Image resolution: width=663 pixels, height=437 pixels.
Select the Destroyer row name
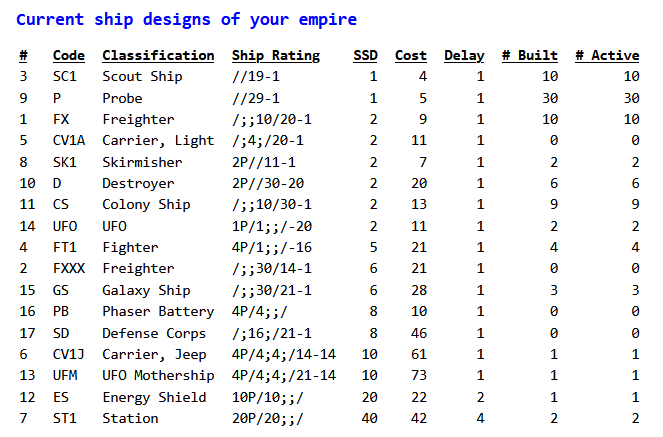[138, 183]
